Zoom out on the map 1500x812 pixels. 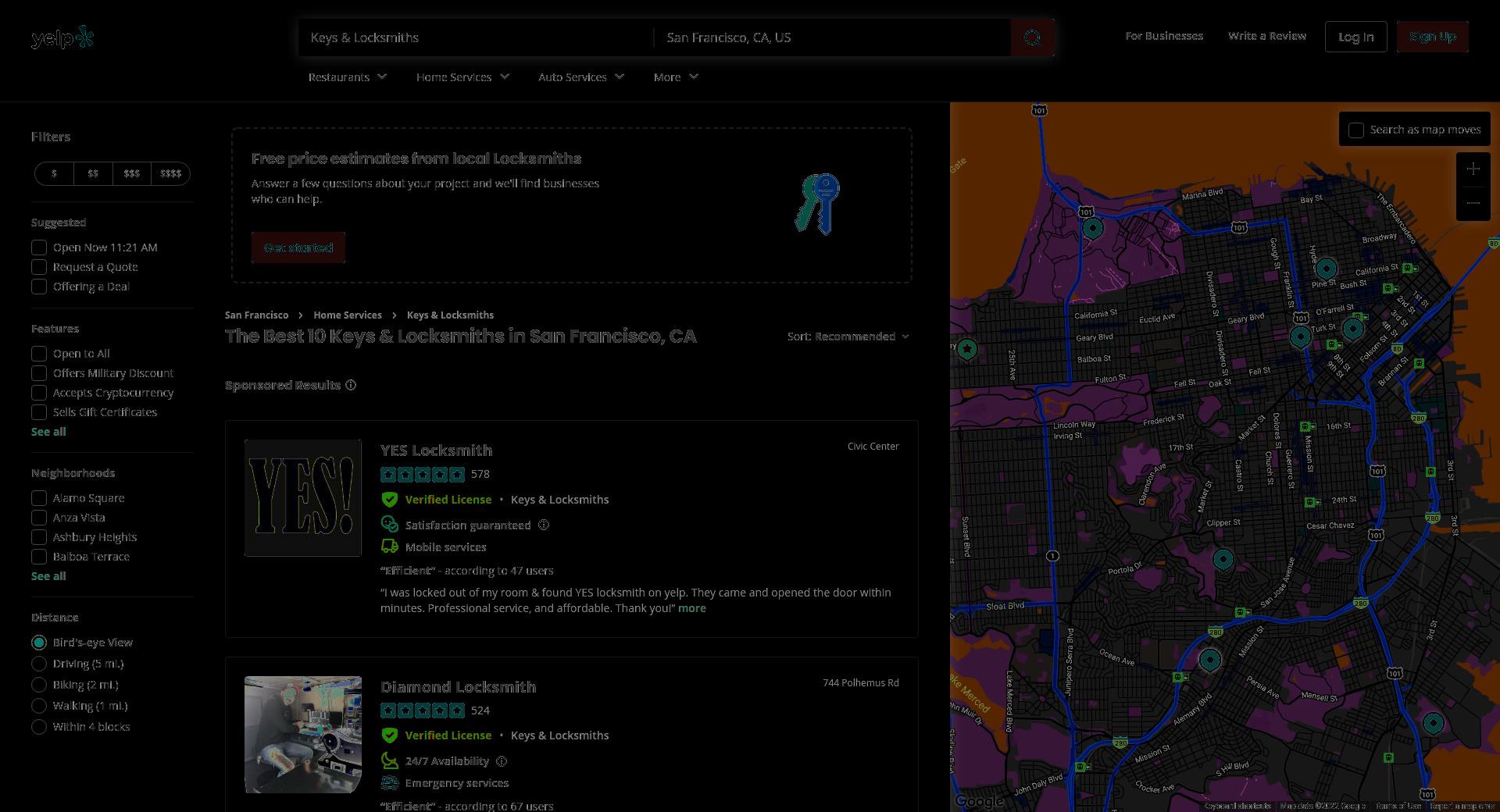1473,203
